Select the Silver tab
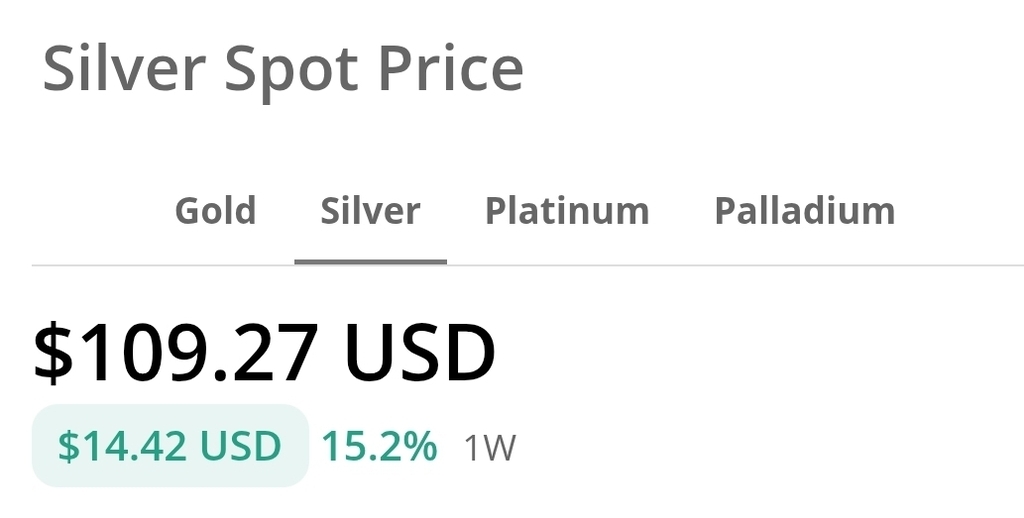 tap(370, 211)
